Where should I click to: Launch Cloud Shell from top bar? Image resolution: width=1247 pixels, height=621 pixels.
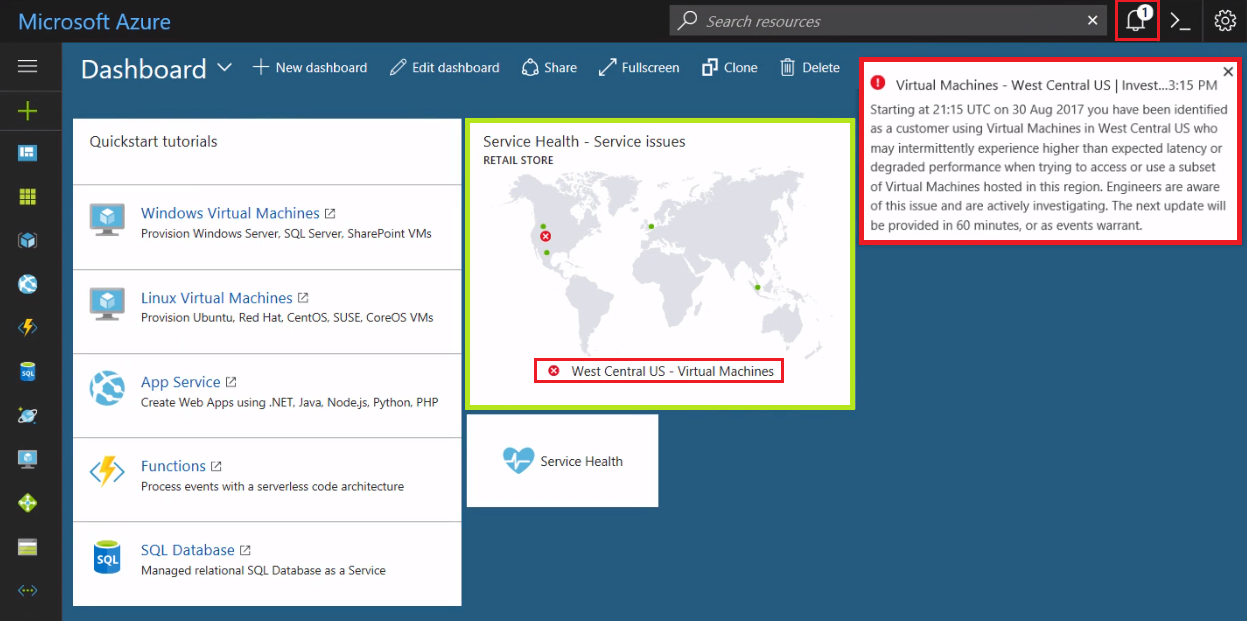pyautogui.click(x=1181, y=21)
